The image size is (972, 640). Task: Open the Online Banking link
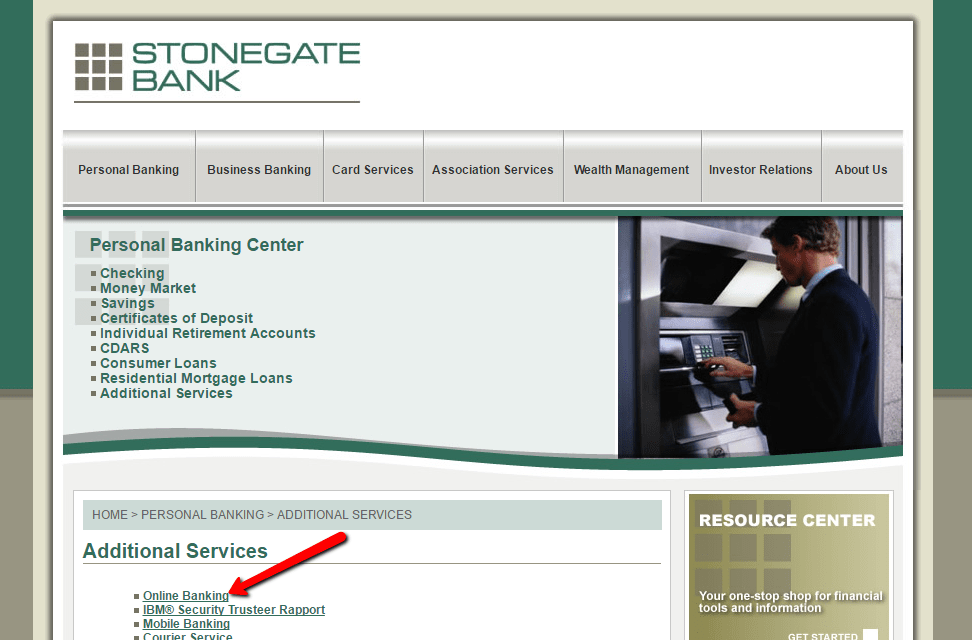point(186,595)
